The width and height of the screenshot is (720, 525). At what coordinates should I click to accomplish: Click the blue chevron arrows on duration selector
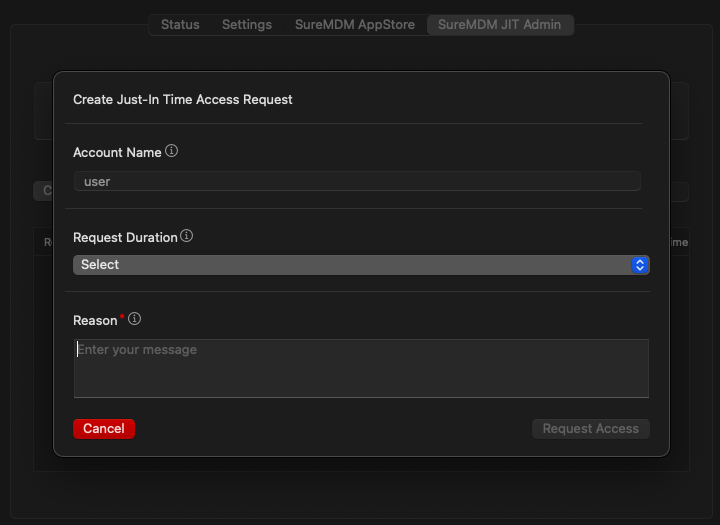pyautogui.click(x=640, y=265)
